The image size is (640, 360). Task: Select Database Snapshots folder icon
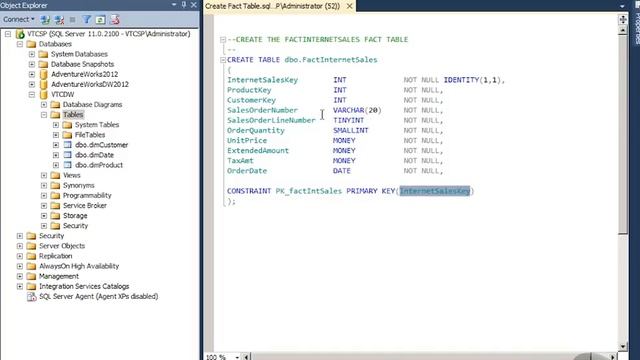(43, 64)
